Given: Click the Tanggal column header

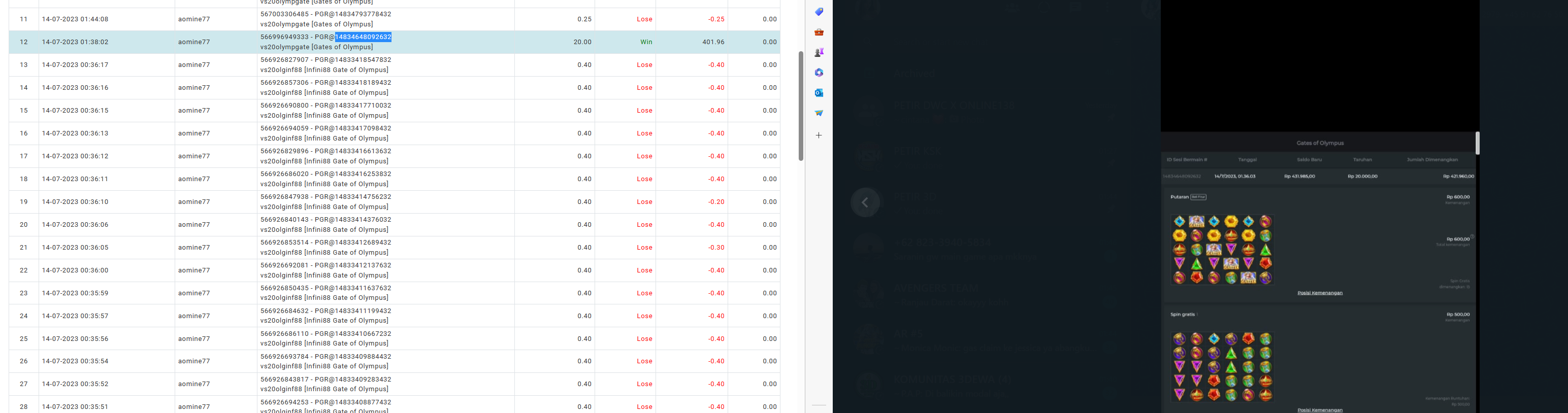Looking at the screenshot, I should [1247, 159].
